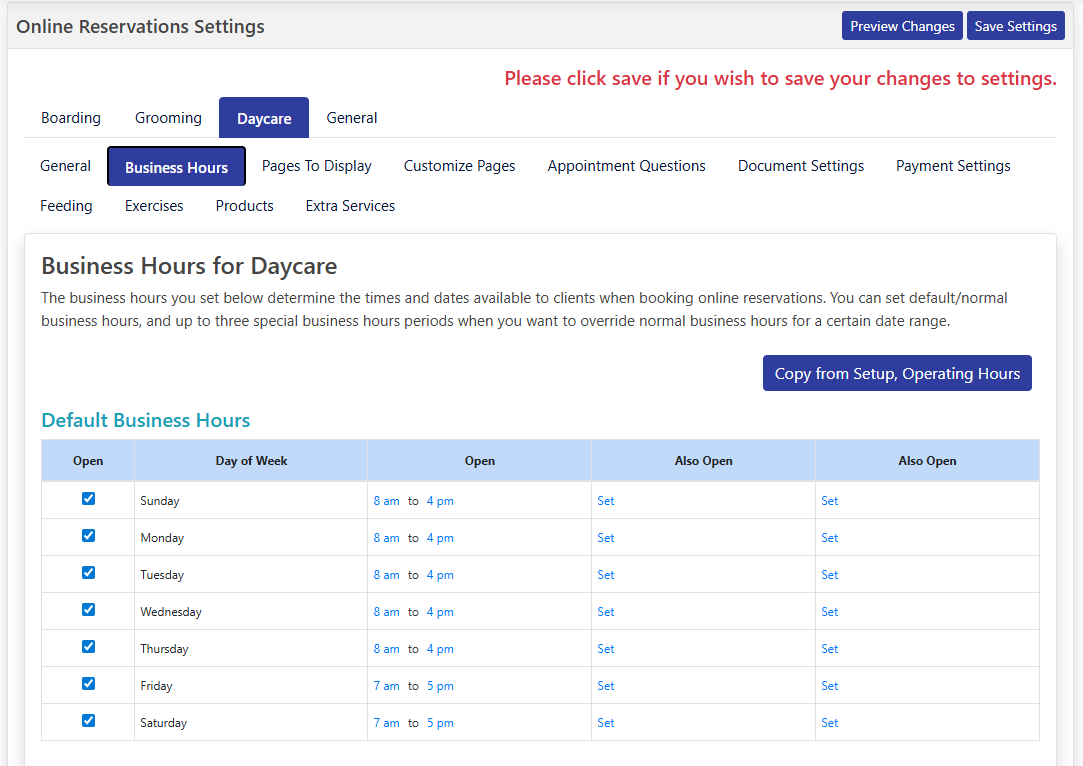Set Monday's second Also Open hours
Viewport: 1083px width, 766px height.
(830, 538)
